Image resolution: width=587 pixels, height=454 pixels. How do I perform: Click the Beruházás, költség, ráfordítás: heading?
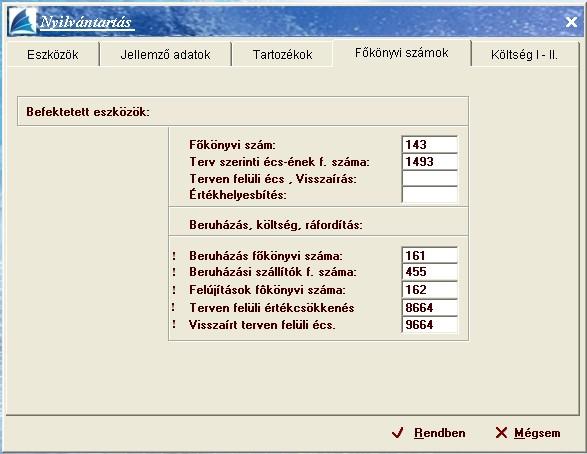pyautogui.click(x=276, y=225)
